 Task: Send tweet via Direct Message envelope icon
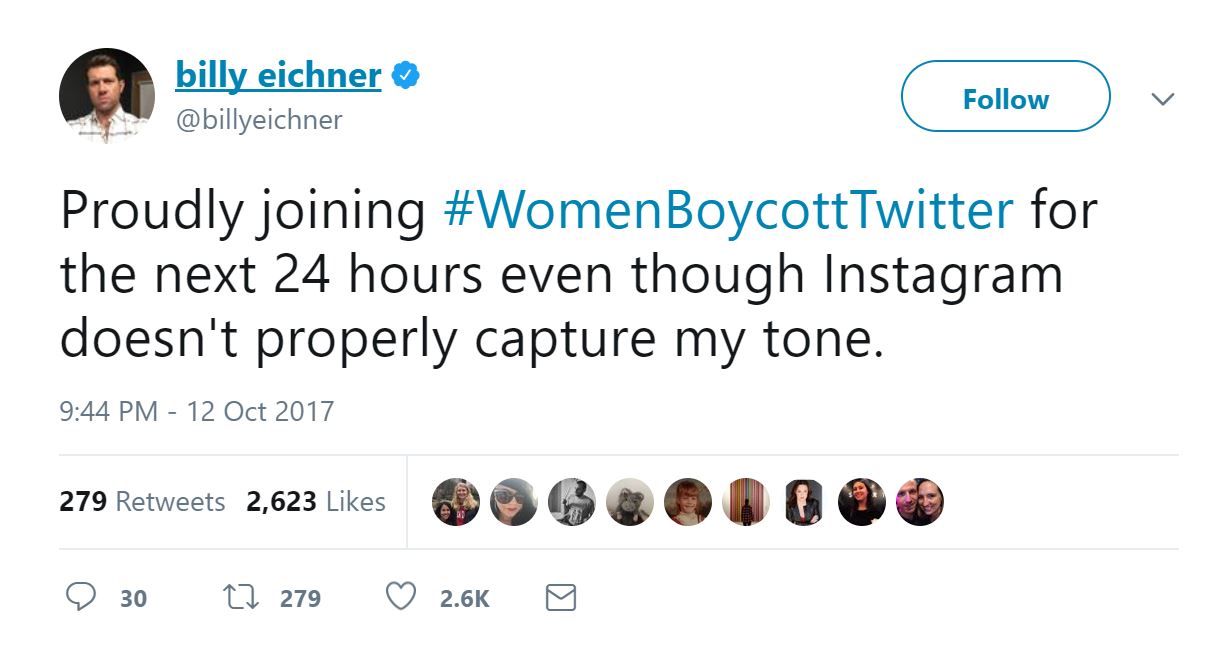[560, 598]
